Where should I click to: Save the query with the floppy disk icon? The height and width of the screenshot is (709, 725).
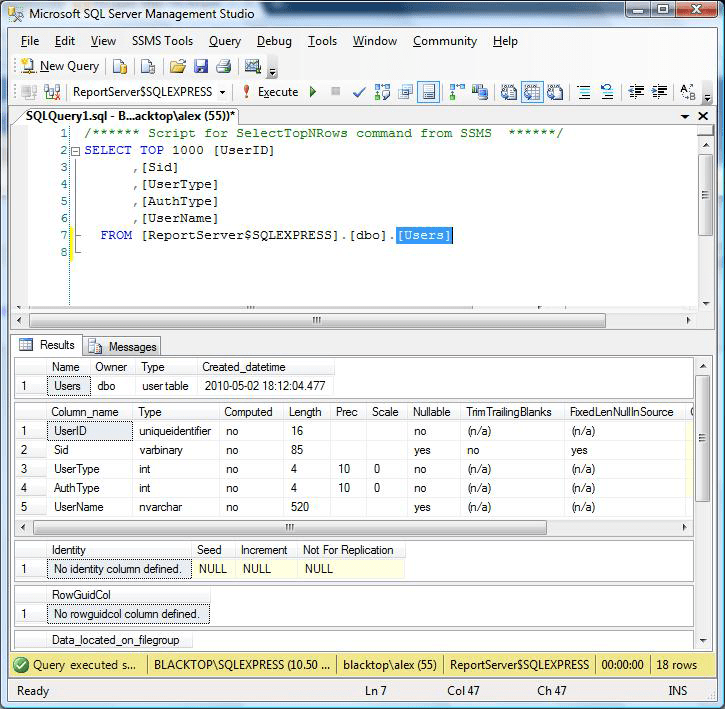[x=200, y=66]
